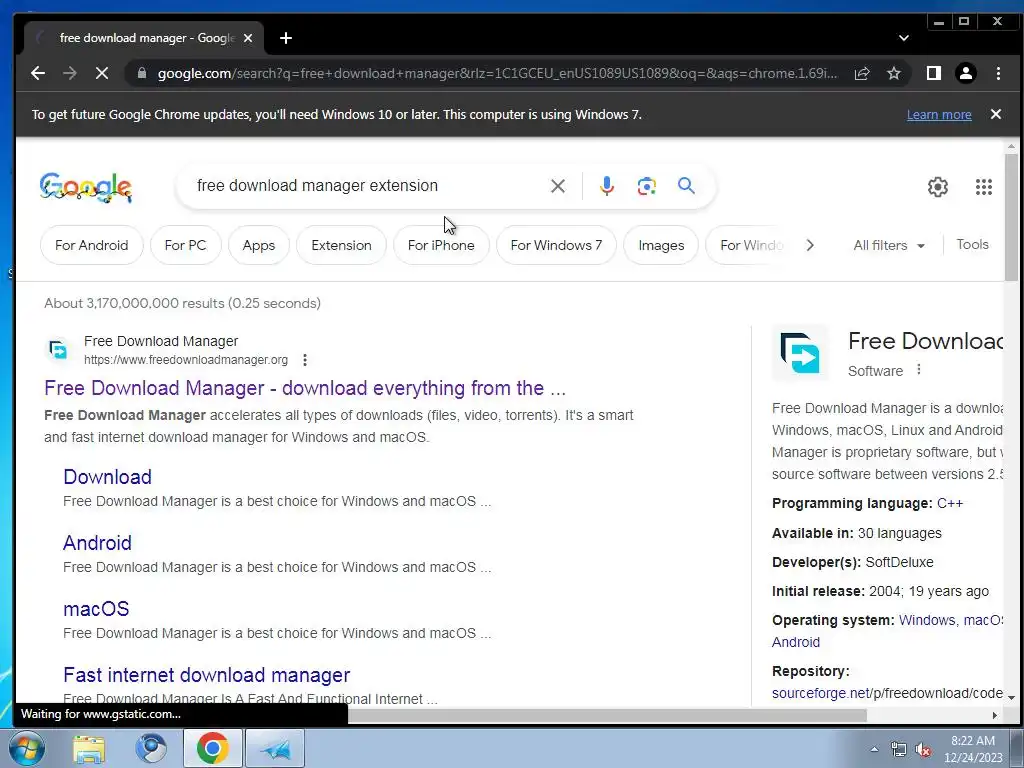Click the Free Download Manager panel logo
Screen dimensions: 1024x768
click(800, 353)
